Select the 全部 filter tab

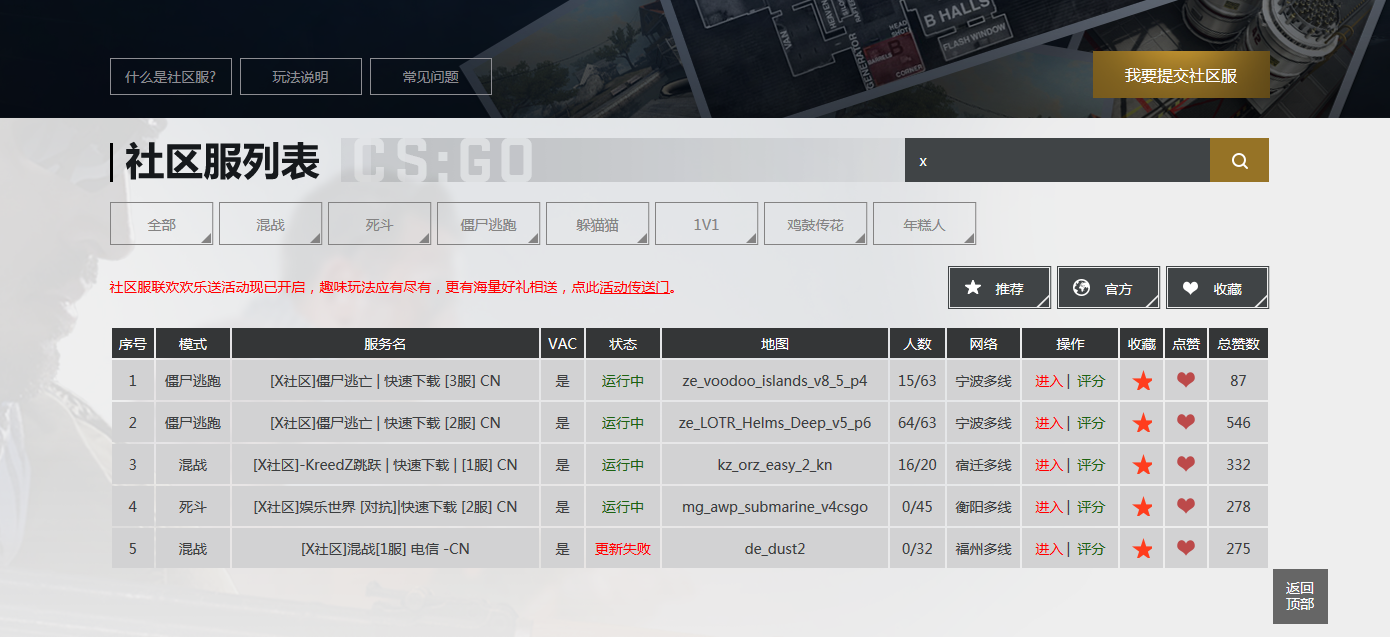tap(161, 224)
